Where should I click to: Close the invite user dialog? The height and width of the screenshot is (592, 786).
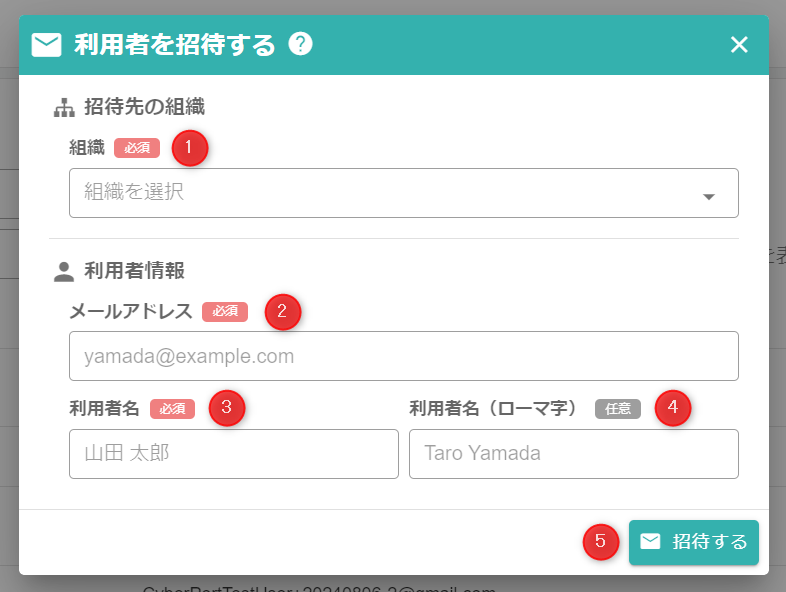[739, 44]
